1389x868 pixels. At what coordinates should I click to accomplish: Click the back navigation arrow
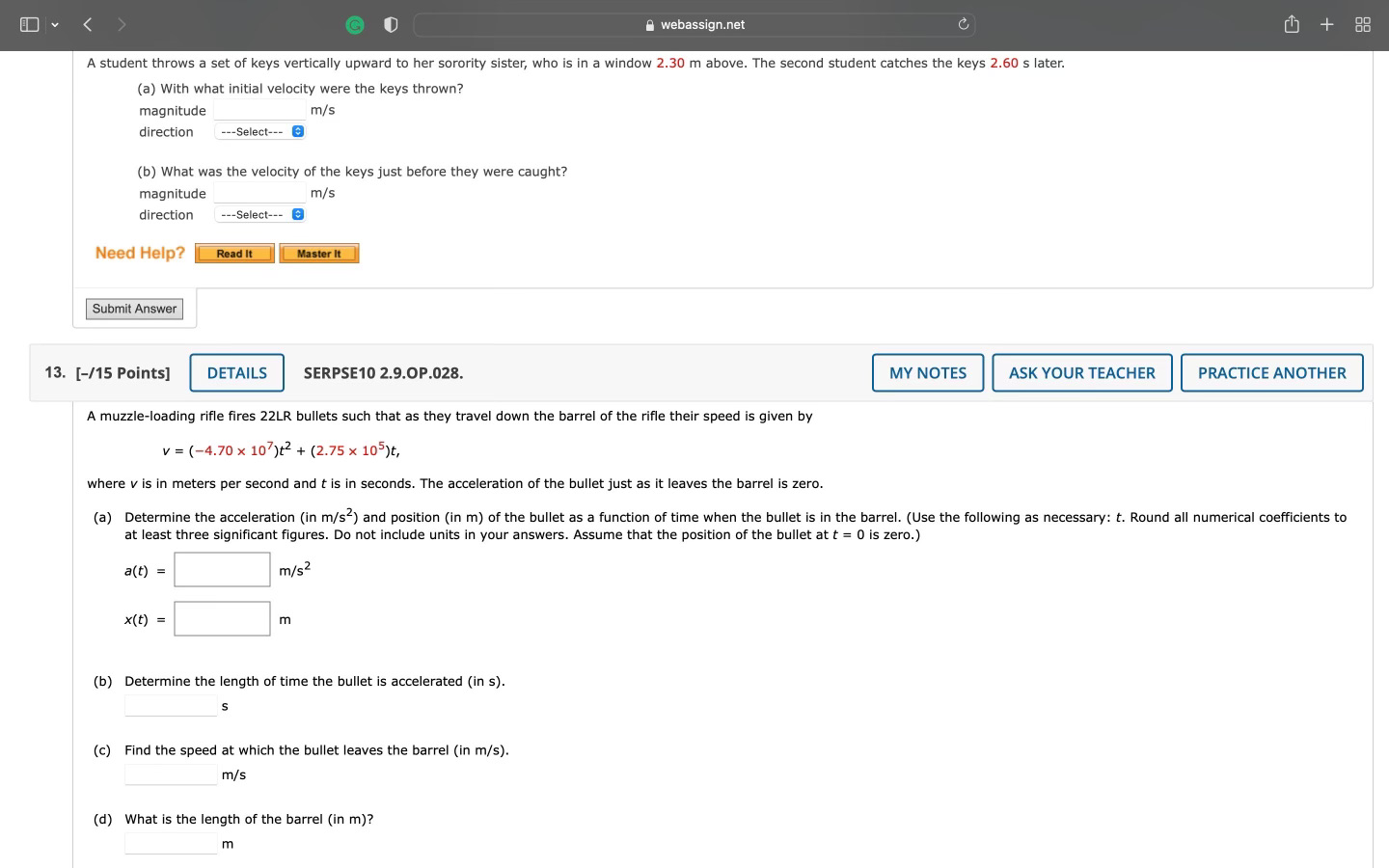tap(87, 24)
